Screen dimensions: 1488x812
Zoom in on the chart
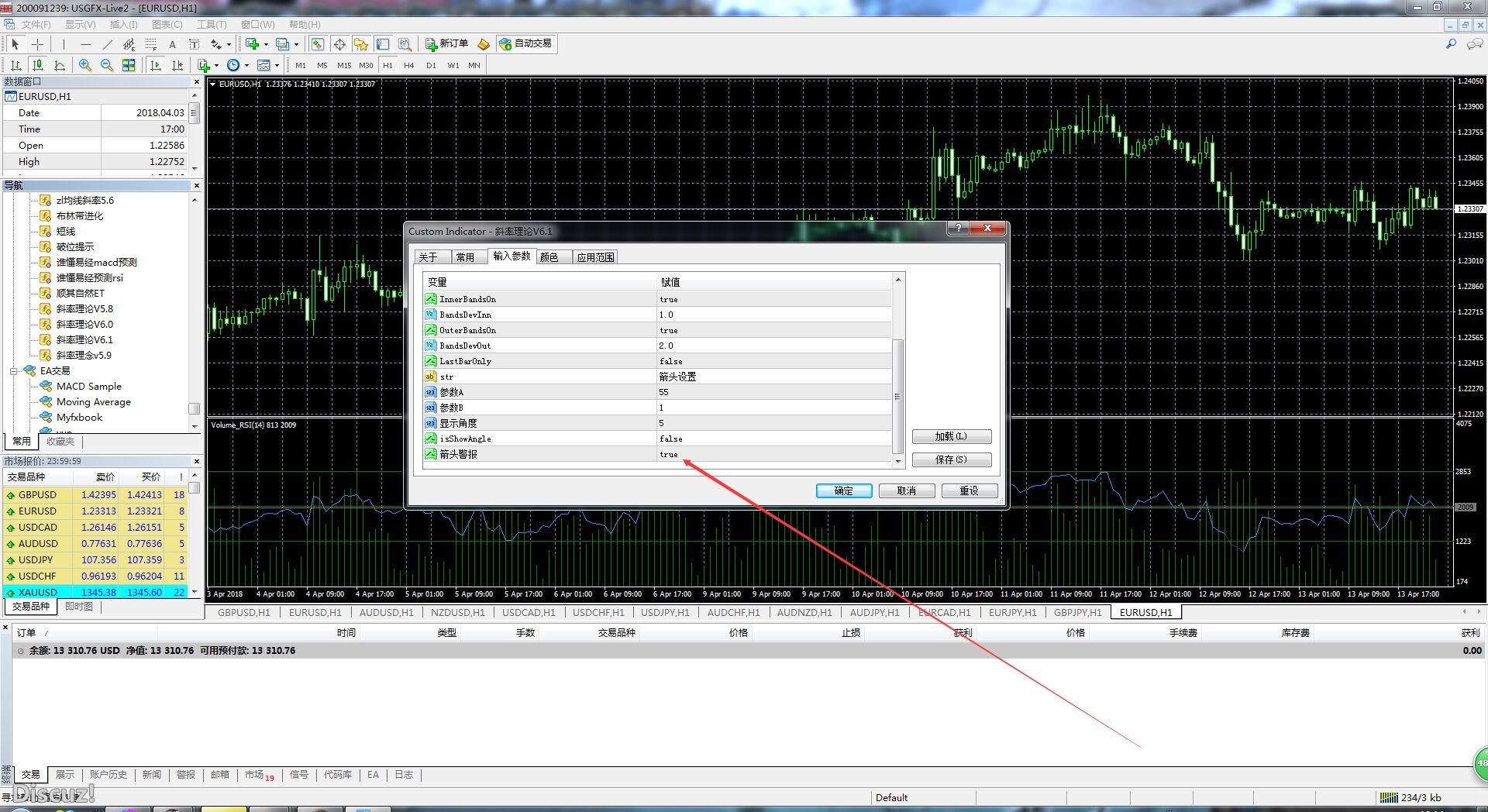click(x=85, y=65)
